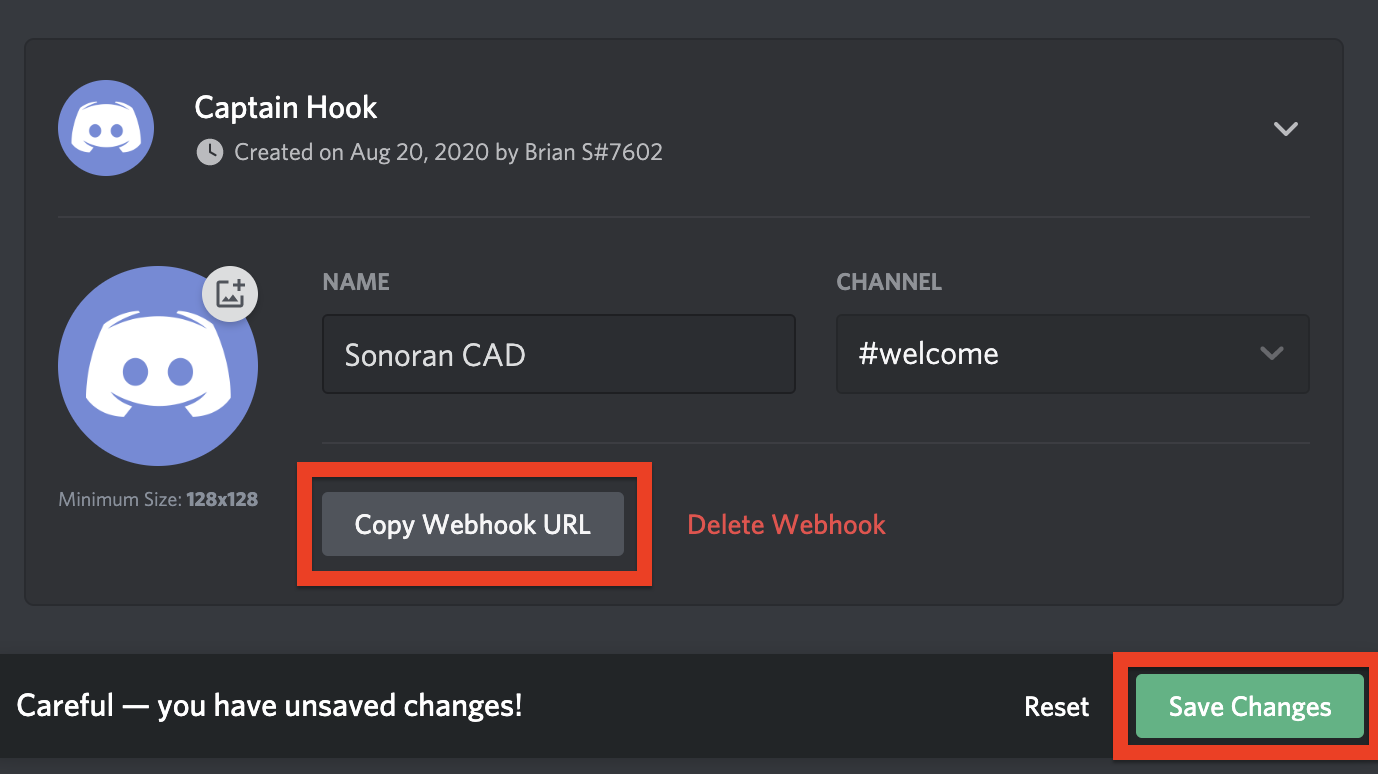Click the Minimum Size 128x128 hint
The image size is (1378, 774).
coord(158,498)
